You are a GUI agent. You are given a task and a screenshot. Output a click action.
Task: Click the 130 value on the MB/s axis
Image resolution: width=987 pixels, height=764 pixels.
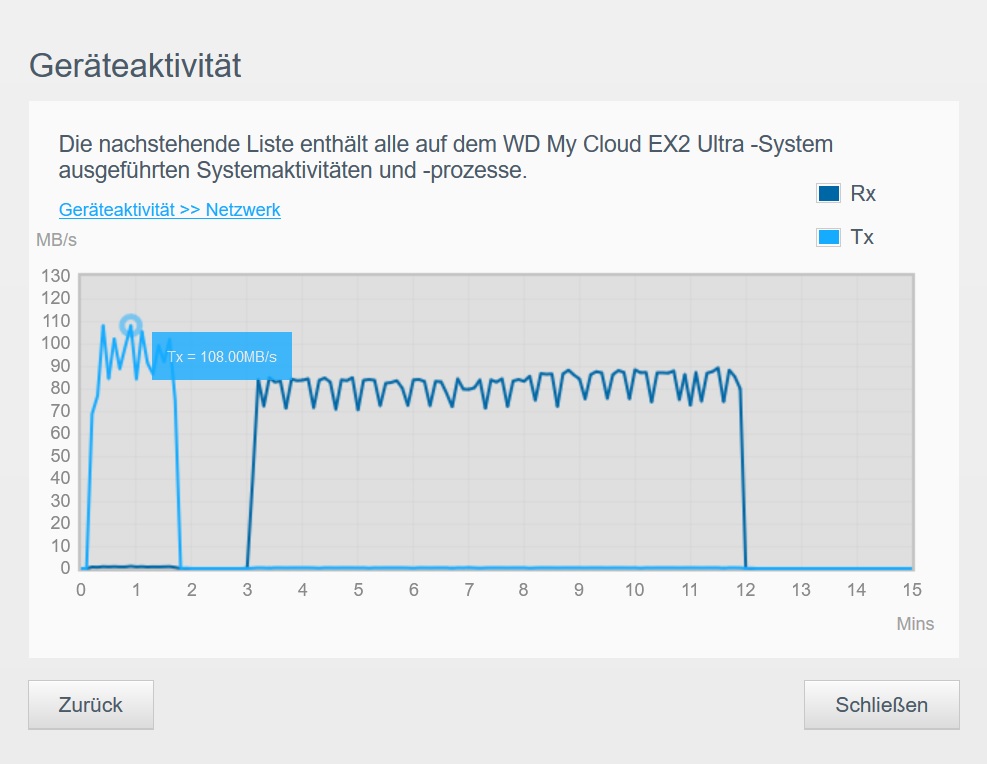55,276
